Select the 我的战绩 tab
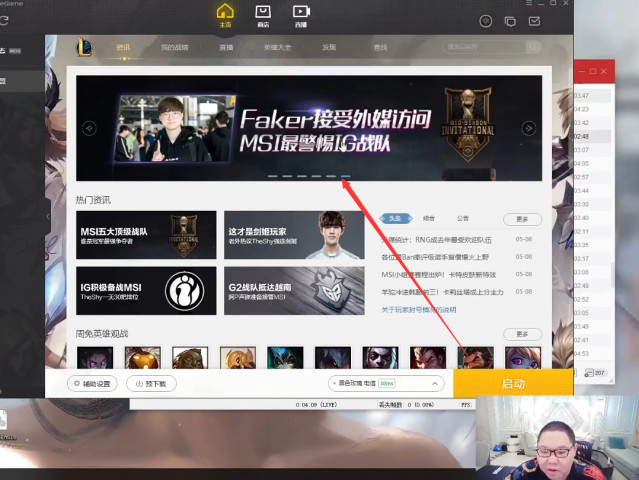The width and height of the screenshot is (639, 480). tap(175, 47)
